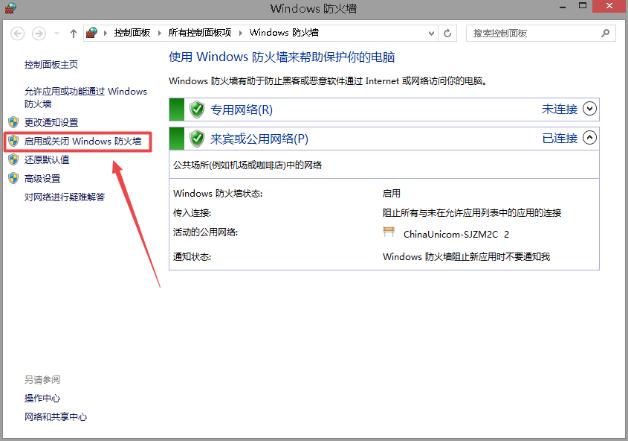Click the 专用网络(R) heading

click(x=242, y=110)
